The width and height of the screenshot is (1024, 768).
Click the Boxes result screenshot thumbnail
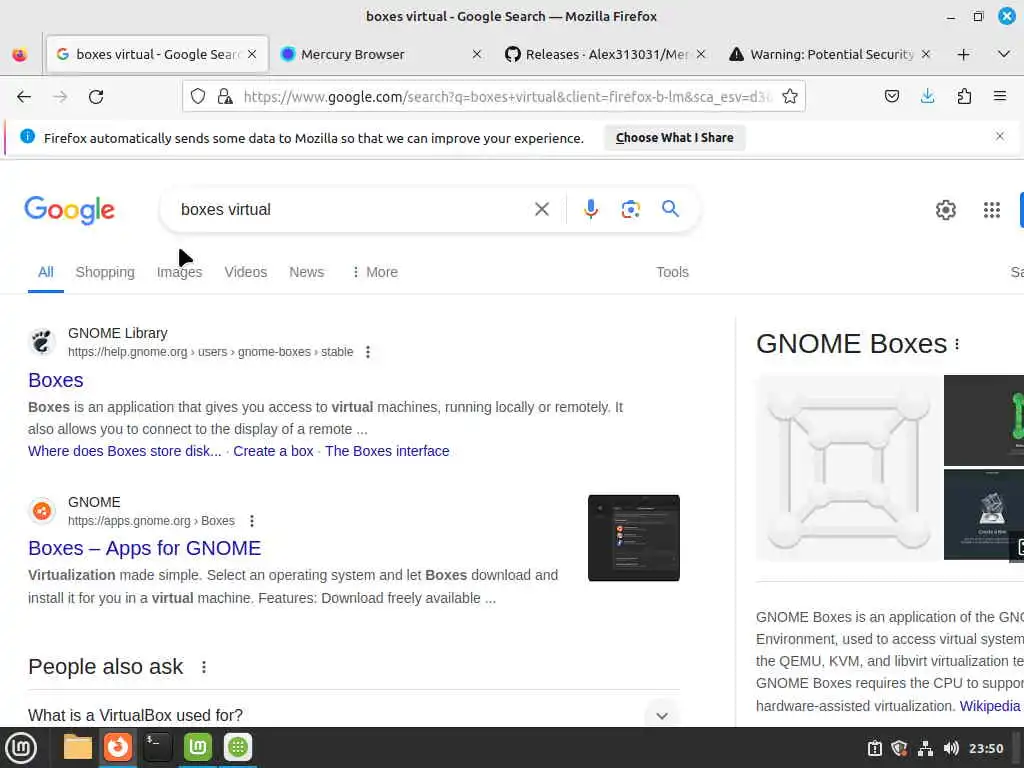click(x=633, y=537)
